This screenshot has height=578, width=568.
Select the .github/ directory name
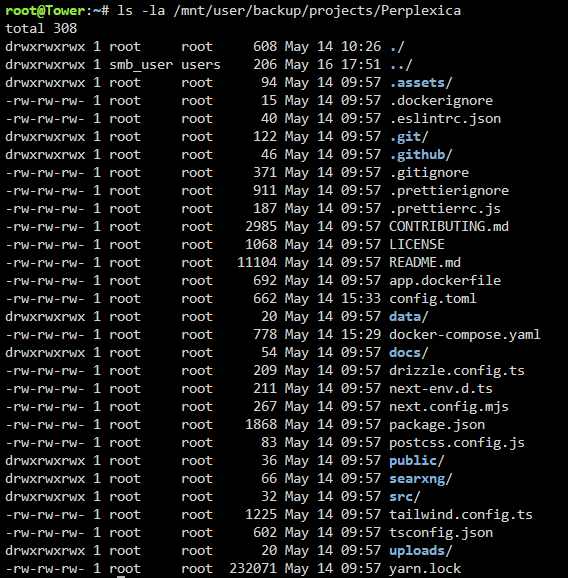click(x=421, y=155)
